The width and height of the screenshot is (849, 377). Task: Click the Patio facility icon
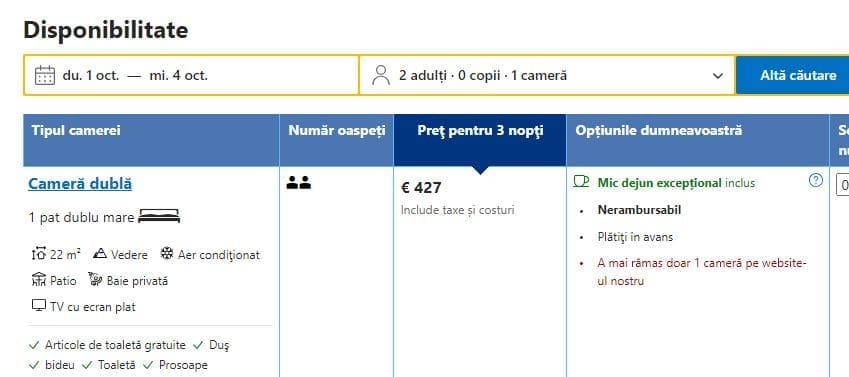pos(39,280)
